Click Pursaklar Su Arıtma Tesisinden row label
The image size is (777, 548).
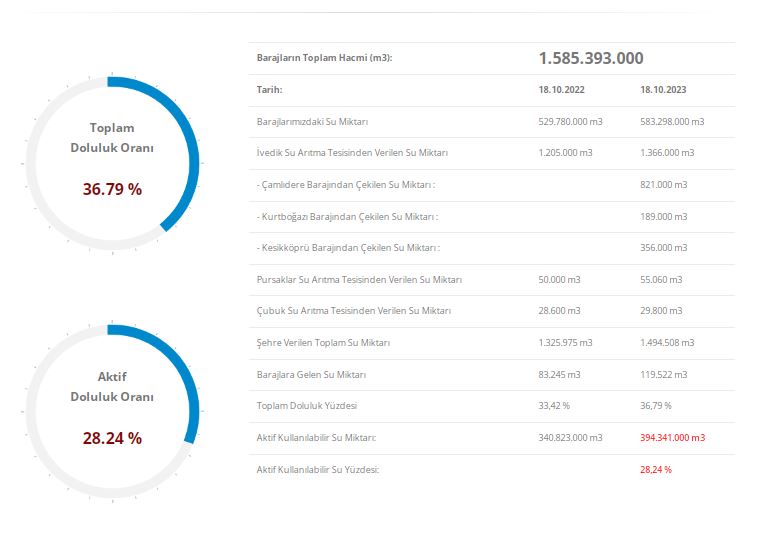359,280
